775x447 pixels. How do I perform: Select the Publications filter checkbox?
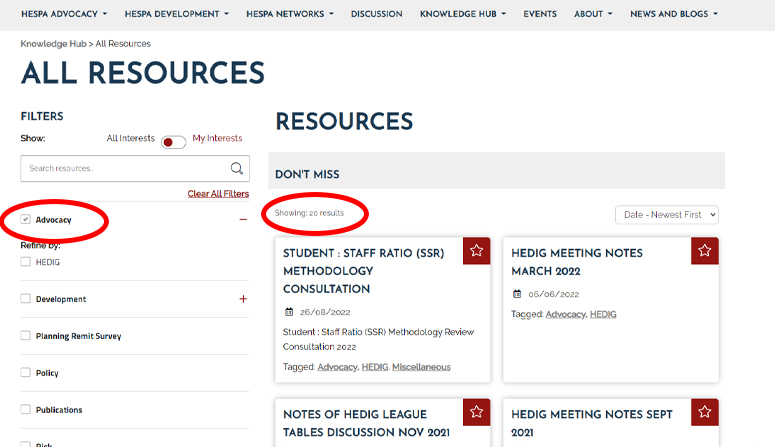pyautogui.click(x=25, y=409)
